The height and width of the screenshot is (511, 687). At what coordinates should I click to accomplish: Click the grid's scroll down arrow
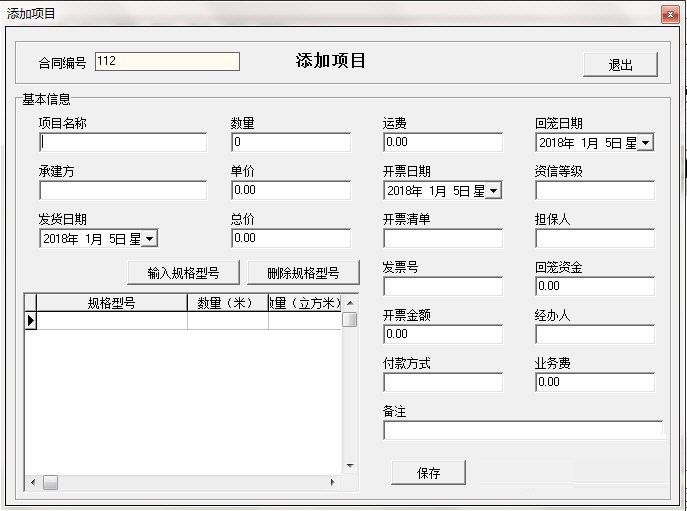pyautogui.click(x=350, y=465)
